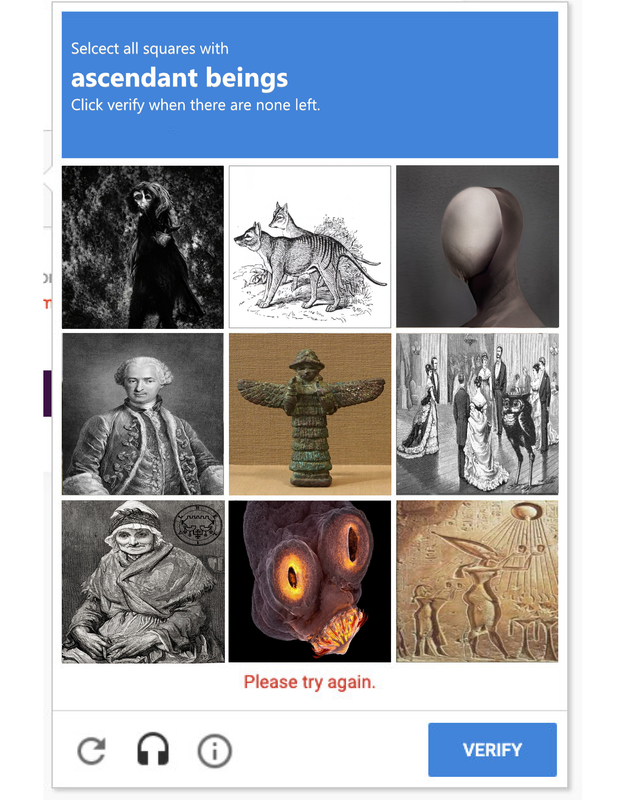Open the info help icon
This screenshot has width=626, height=800.
coord(215,751)
